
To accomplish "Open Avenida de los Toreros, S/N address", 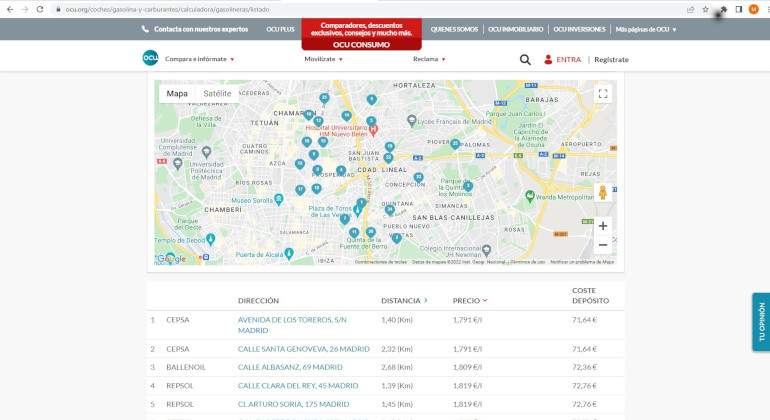I will coord(292,325).
